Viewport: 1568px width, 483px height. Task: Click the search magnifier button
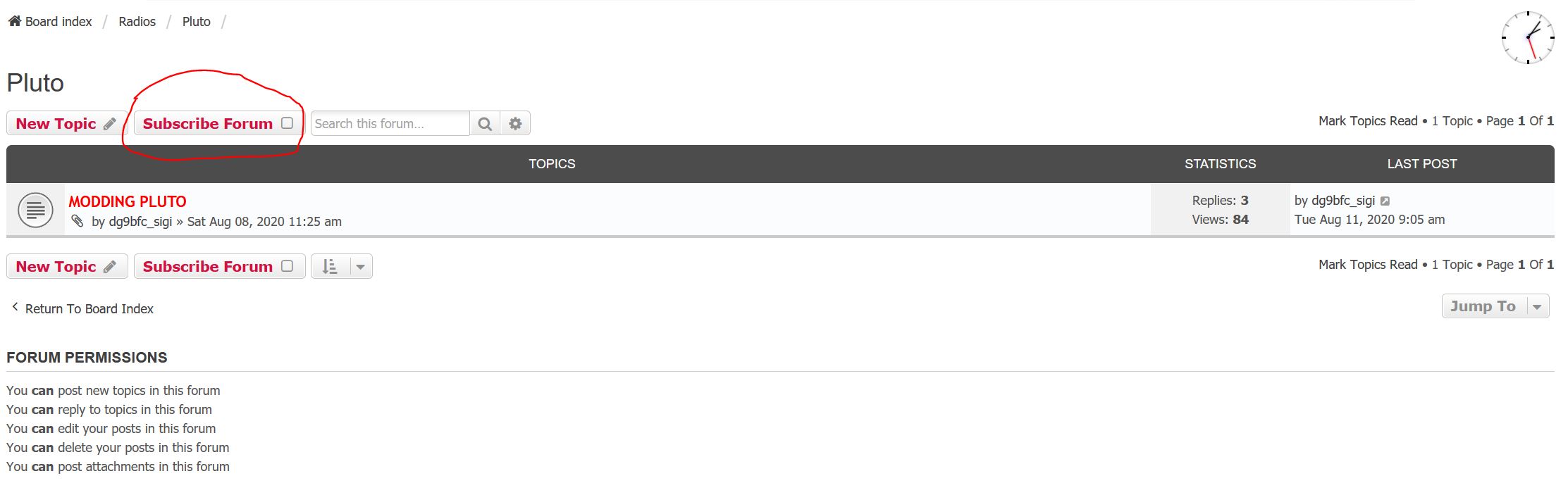click(485, 124)
